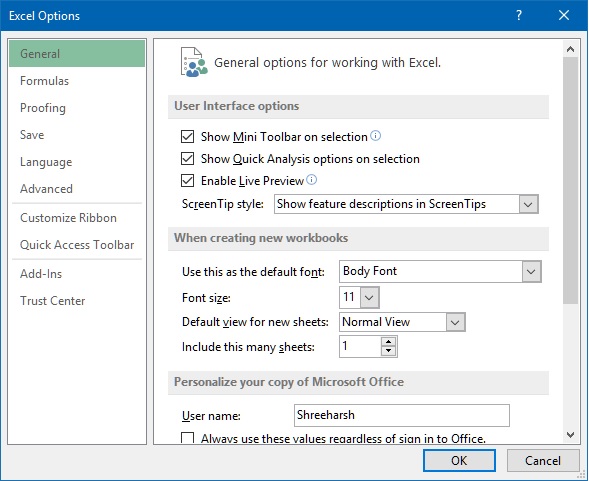Open Default view for new sheets dropdown
The width and height of the screenshot is (589, 481).
point(455,322)
